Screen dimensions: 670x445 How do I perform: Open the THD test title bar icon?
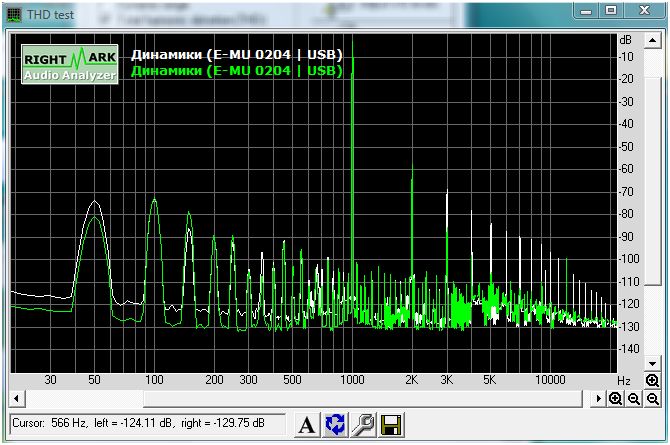[x=13, y=13]
